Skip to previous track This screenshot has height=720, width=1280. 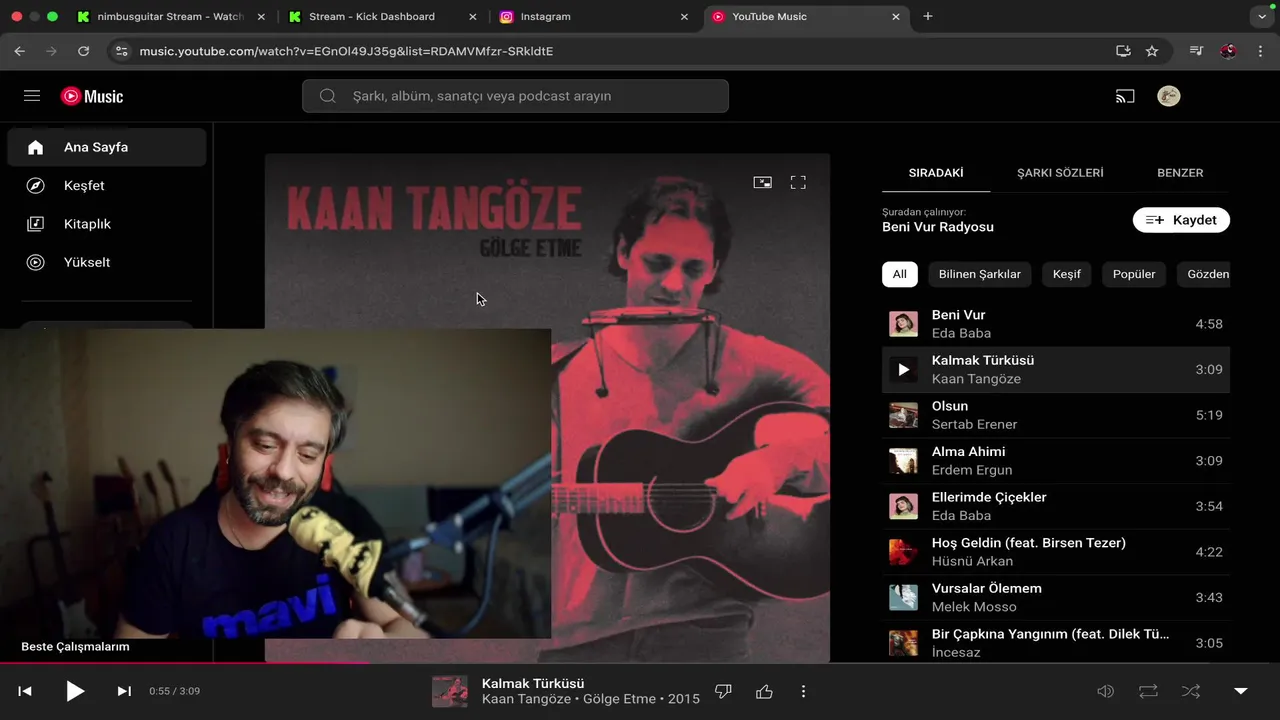[25, 691]
